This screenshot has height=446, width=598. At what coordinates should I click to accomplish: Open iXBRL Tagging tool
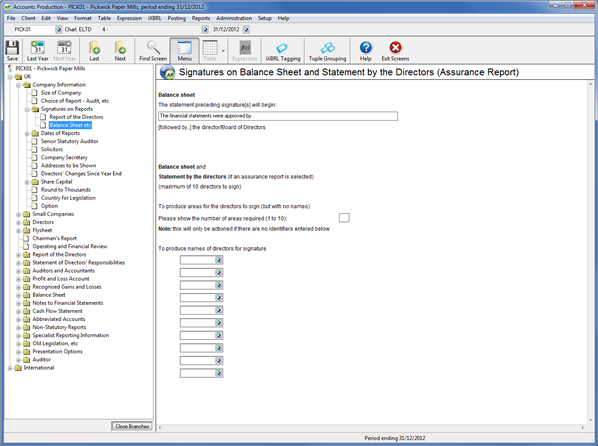[283, 50]
